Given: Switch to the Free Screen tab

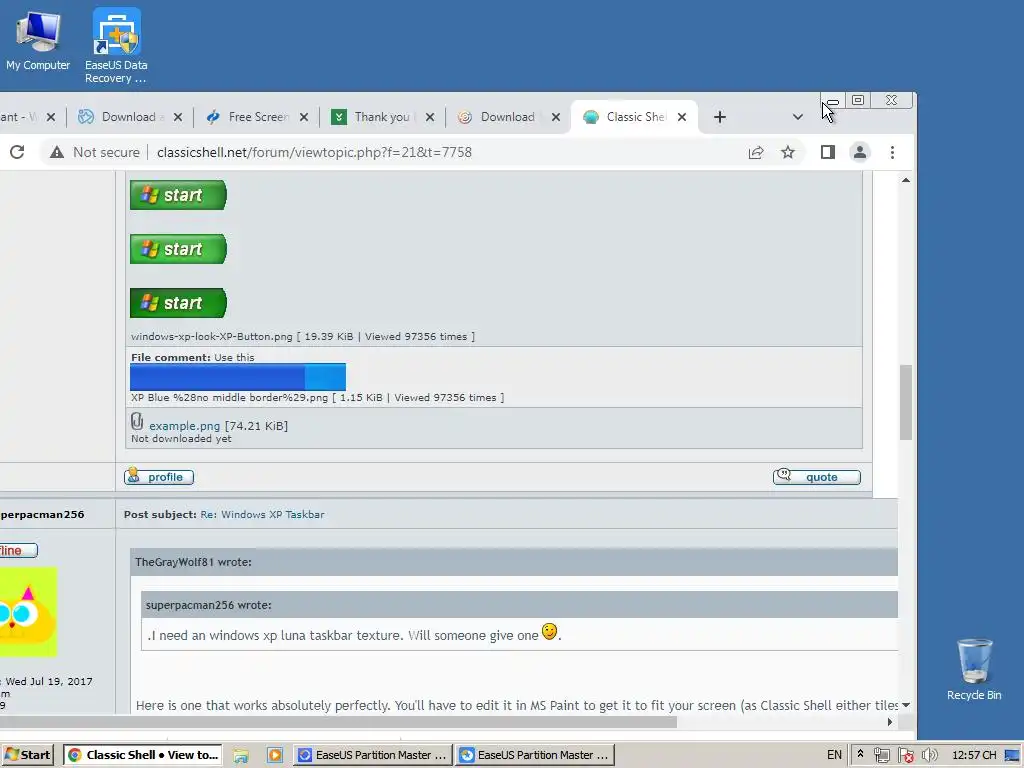Looking at the screenshot, I should point(256,117).
